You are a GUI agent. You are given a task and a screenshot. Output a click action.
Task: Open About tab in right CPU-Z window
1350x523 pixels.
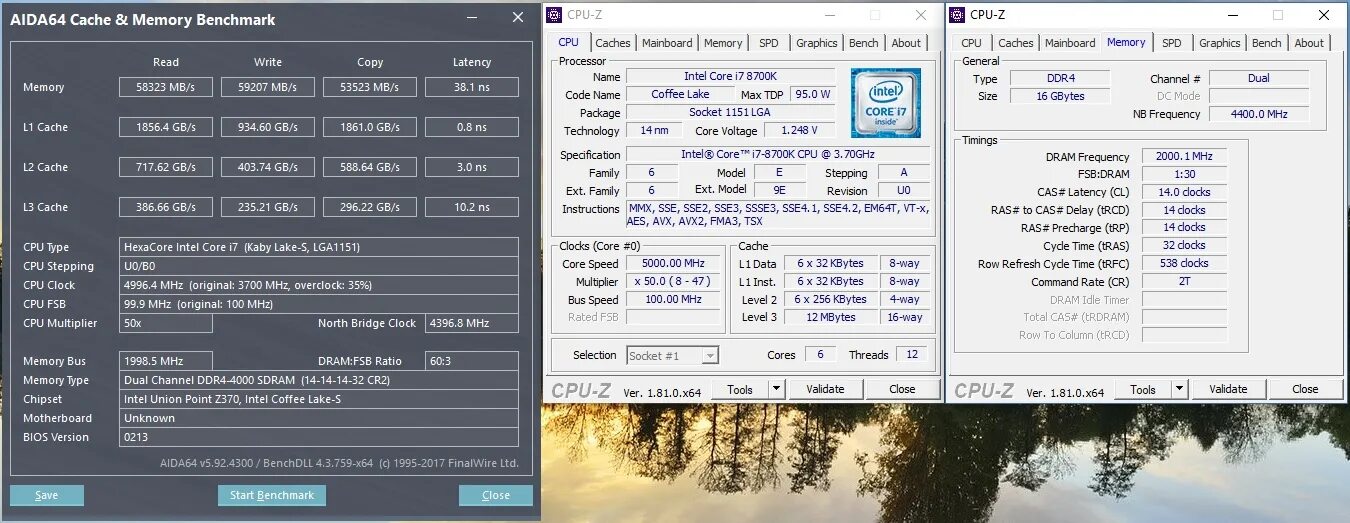coord(1309,43)
